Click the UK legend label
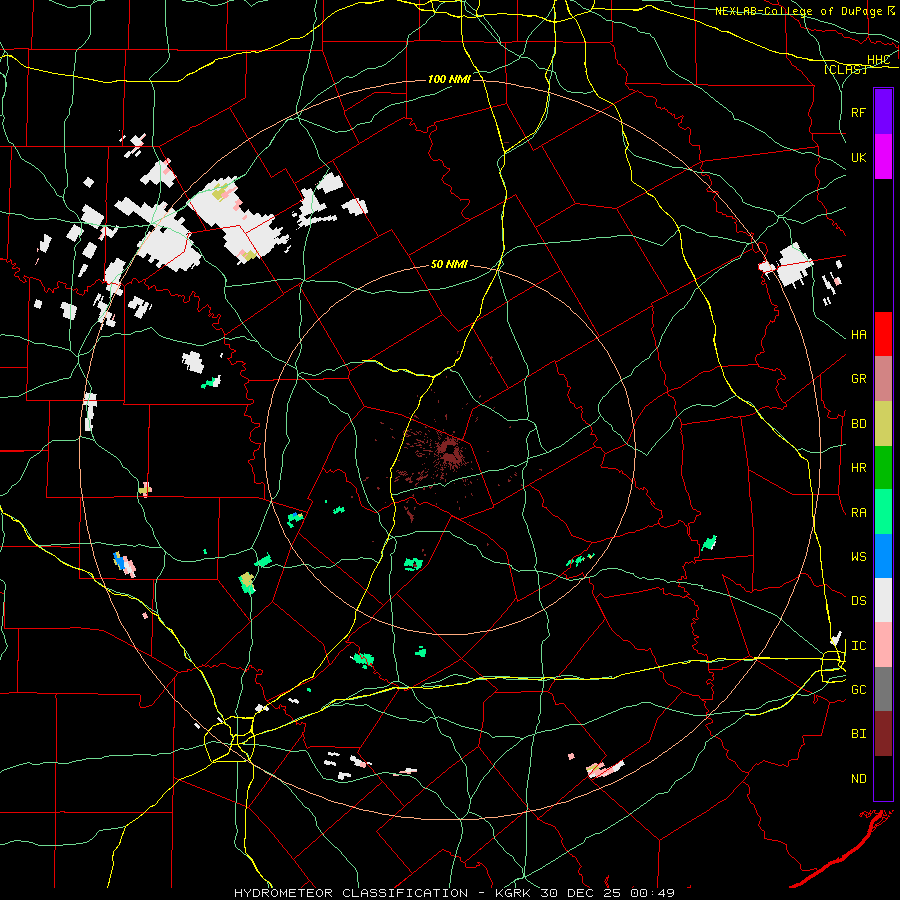900x900 pixels. (x=858, y=158)
